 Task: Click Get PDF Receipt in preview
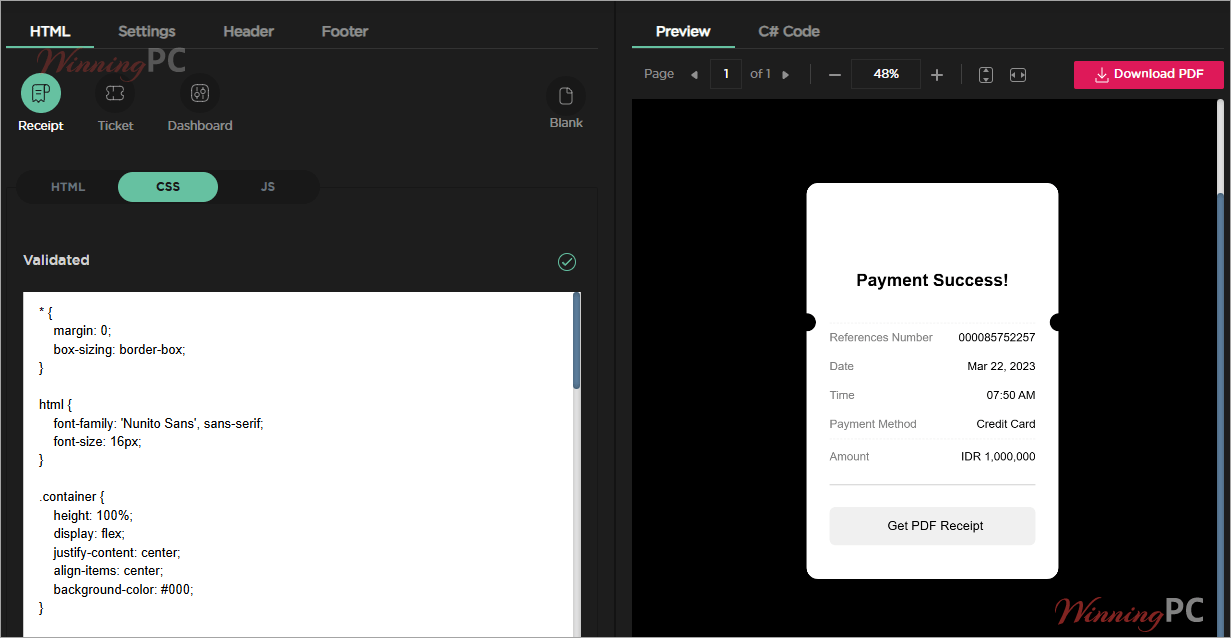coord(932,526)
